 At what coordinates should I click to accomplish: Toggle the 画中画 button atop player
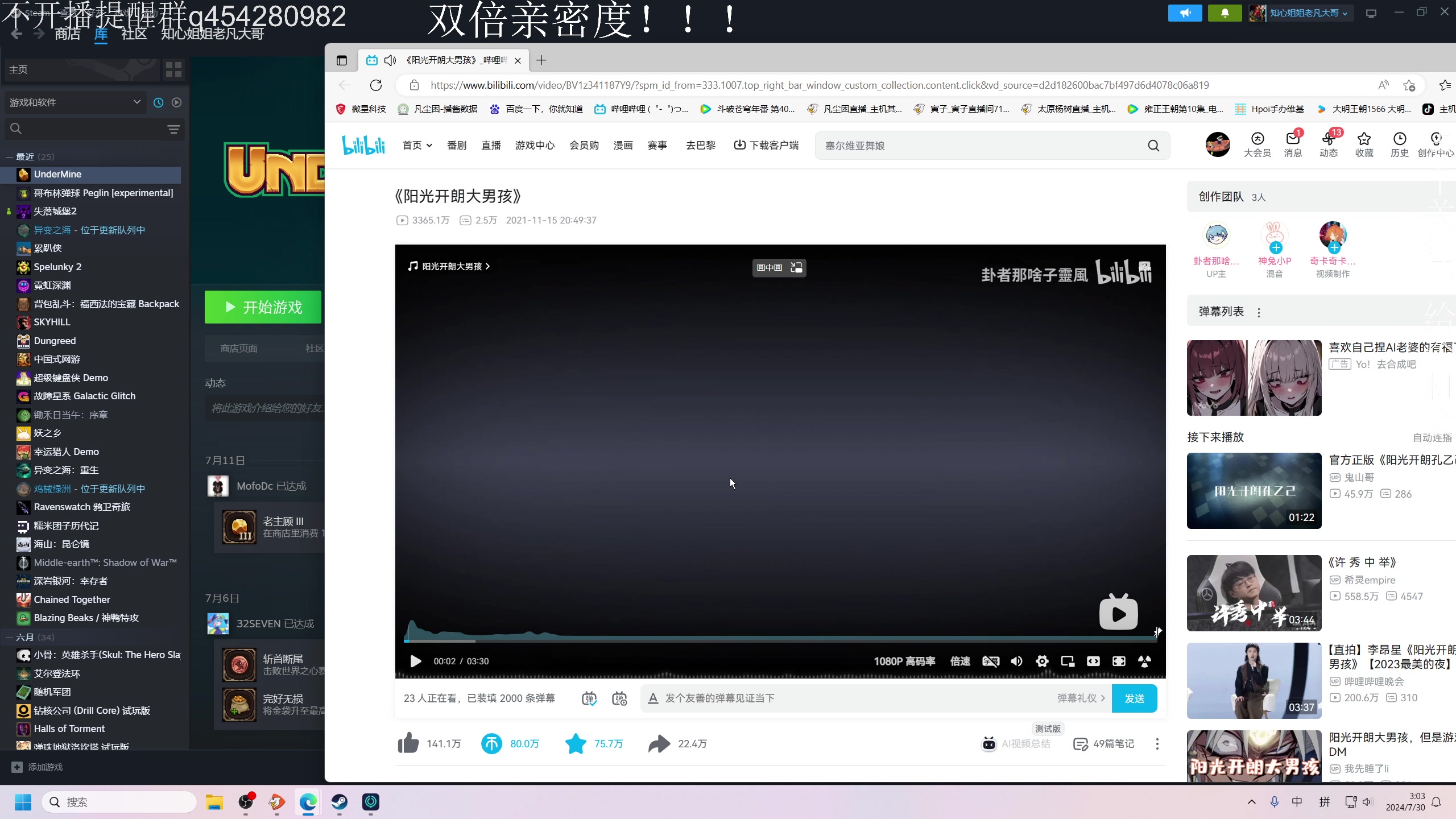click(x=779, y=267)
